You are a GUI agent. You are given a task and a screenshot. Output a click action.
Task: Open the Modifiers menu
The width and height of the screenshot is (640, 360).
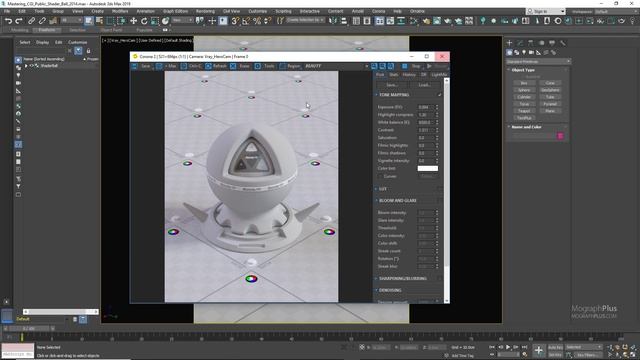pyautogui.click(x=120, y=11)
